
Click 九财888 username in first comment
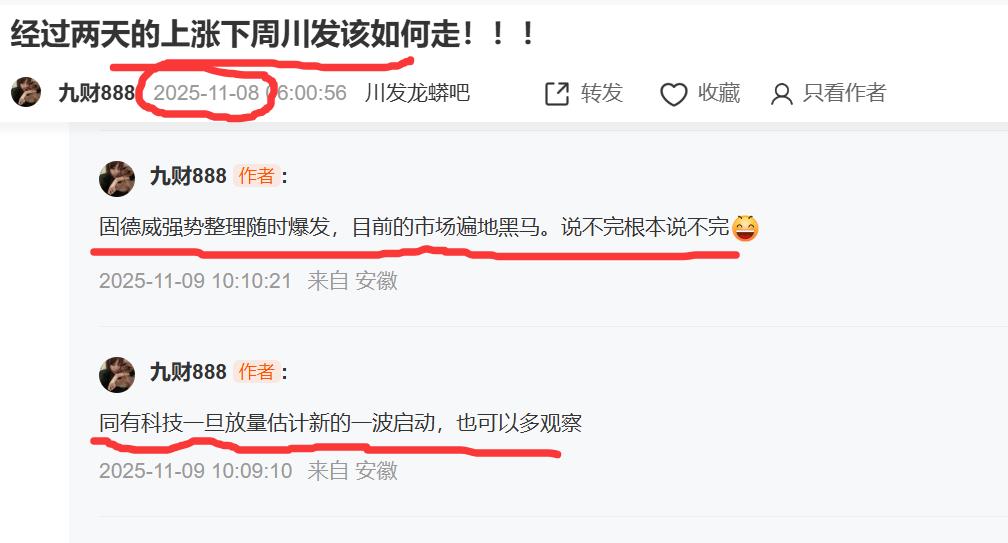[x=188, y=176]
